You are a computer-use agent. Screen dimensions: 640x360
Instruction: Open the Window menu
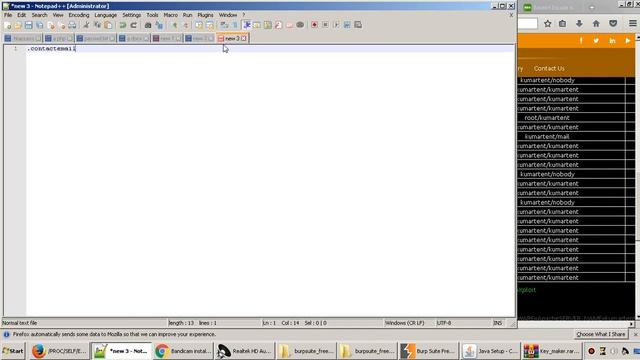click(228, 15)
